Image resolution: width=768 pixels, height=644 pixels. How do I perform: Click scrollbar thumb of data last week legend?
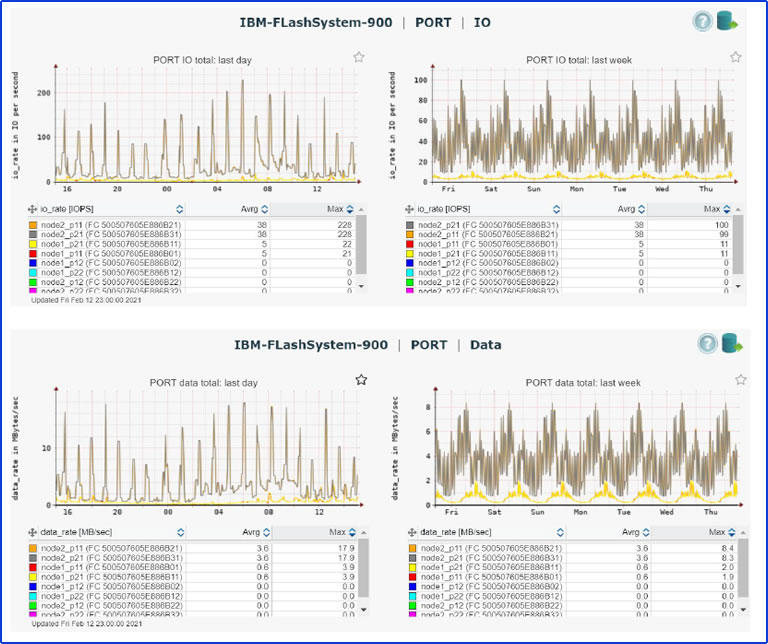click(743, 568)
